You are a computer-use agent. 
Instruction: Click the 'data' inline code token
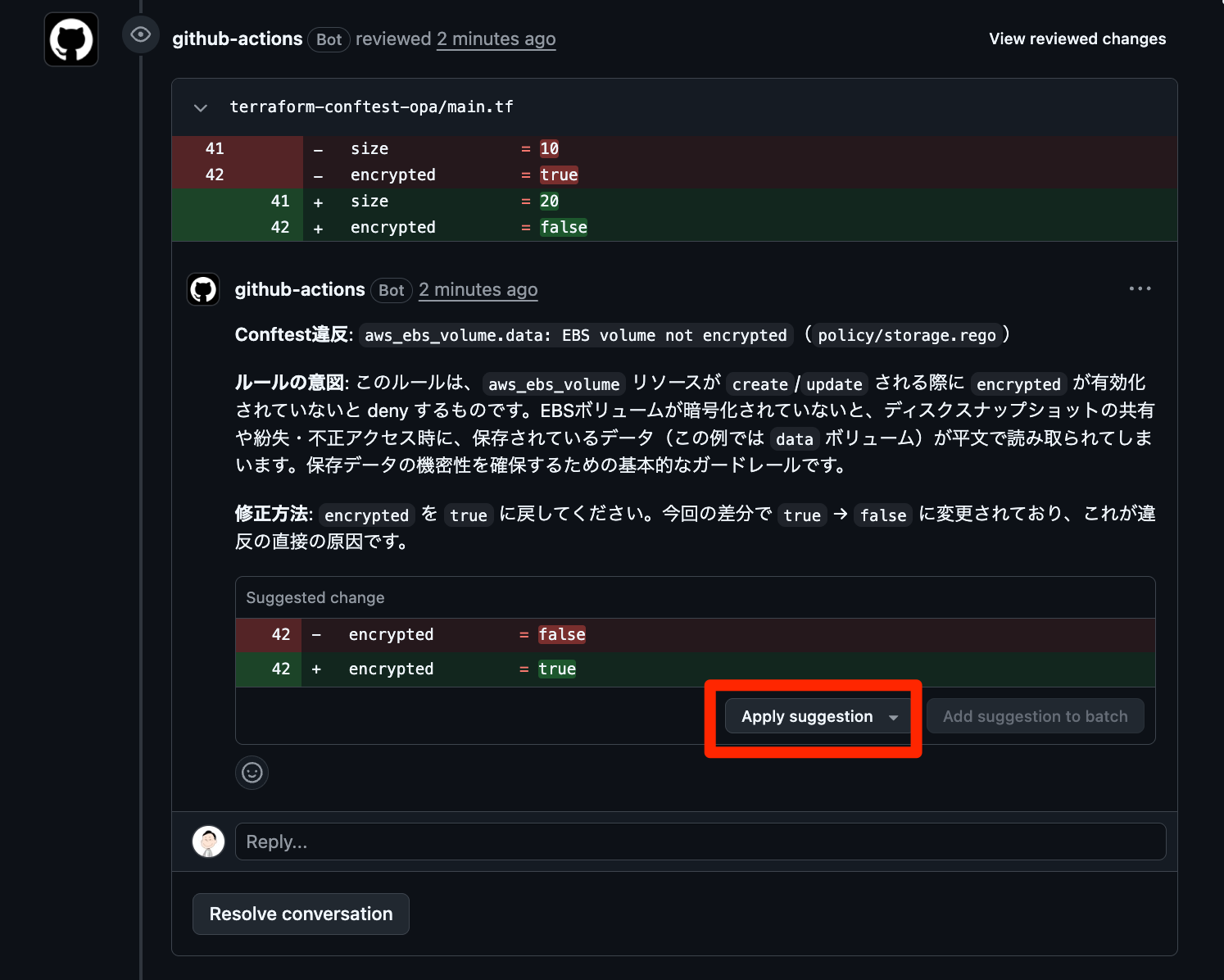[795, 439]
